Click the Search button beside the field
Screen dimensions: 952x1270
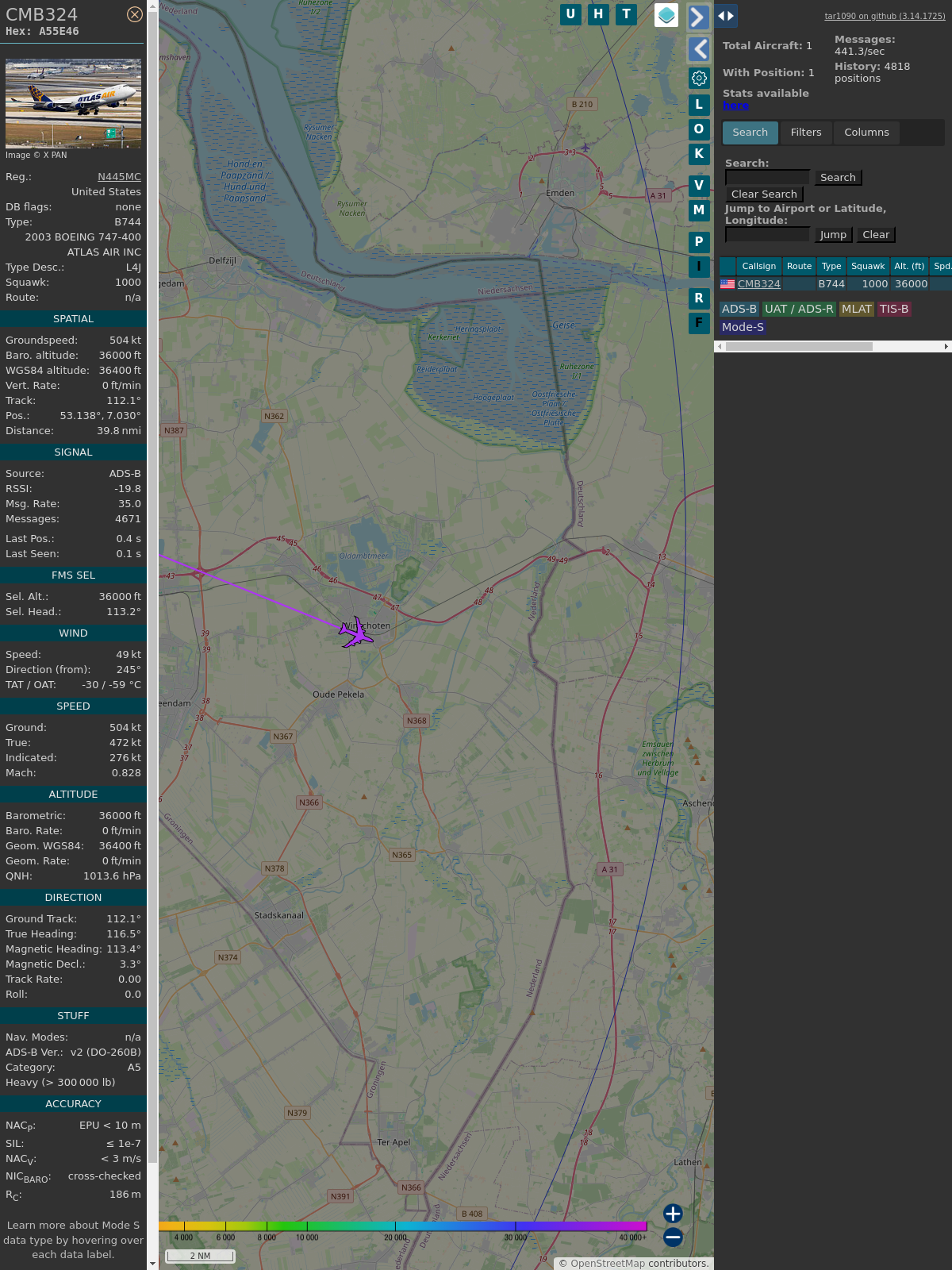coord(838,178)
